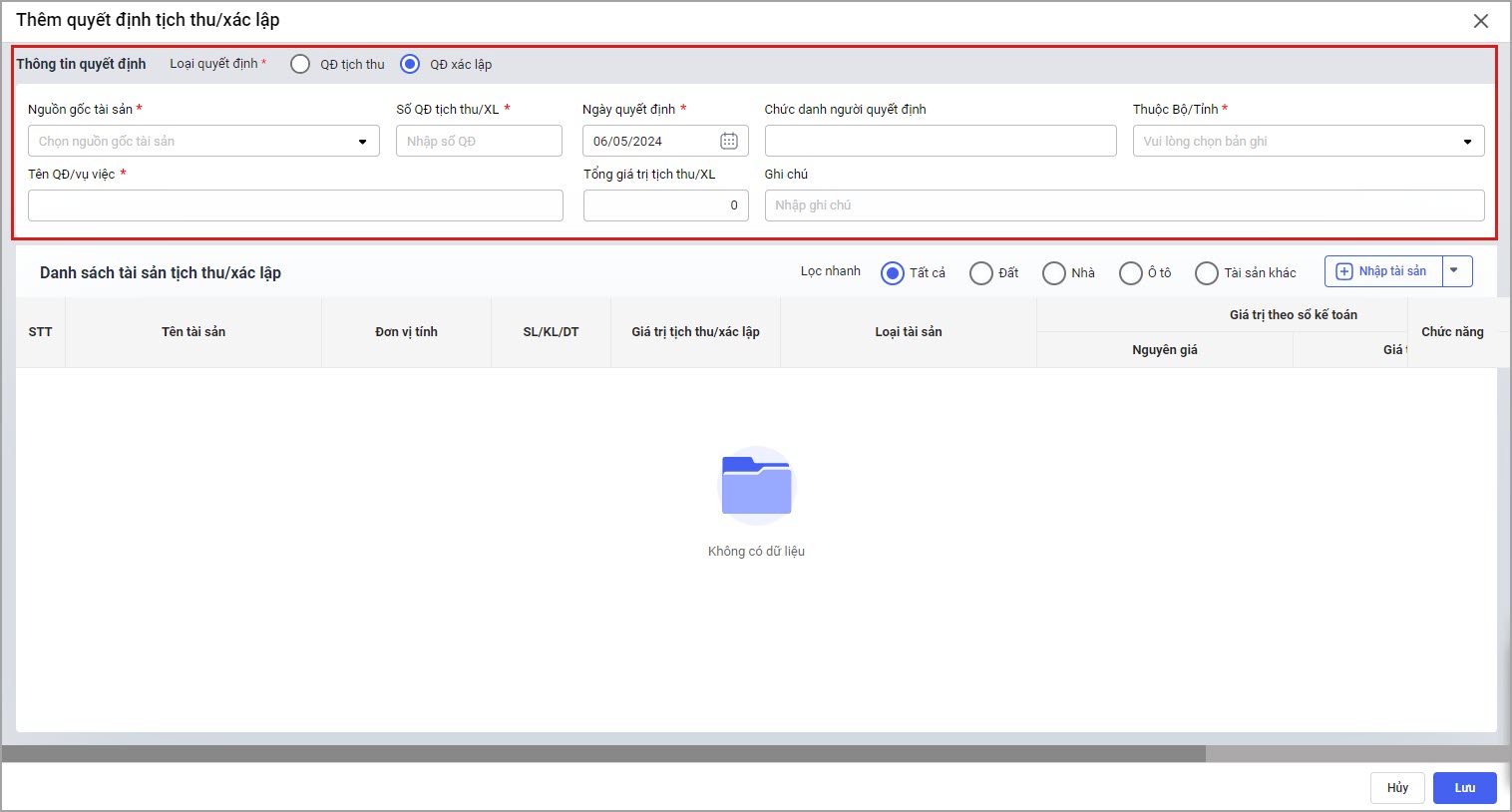This screenshot has width=1512, height=812.
Task: Click the Giá trị theo sổ kế toán header
Action: coord(1294,315)
